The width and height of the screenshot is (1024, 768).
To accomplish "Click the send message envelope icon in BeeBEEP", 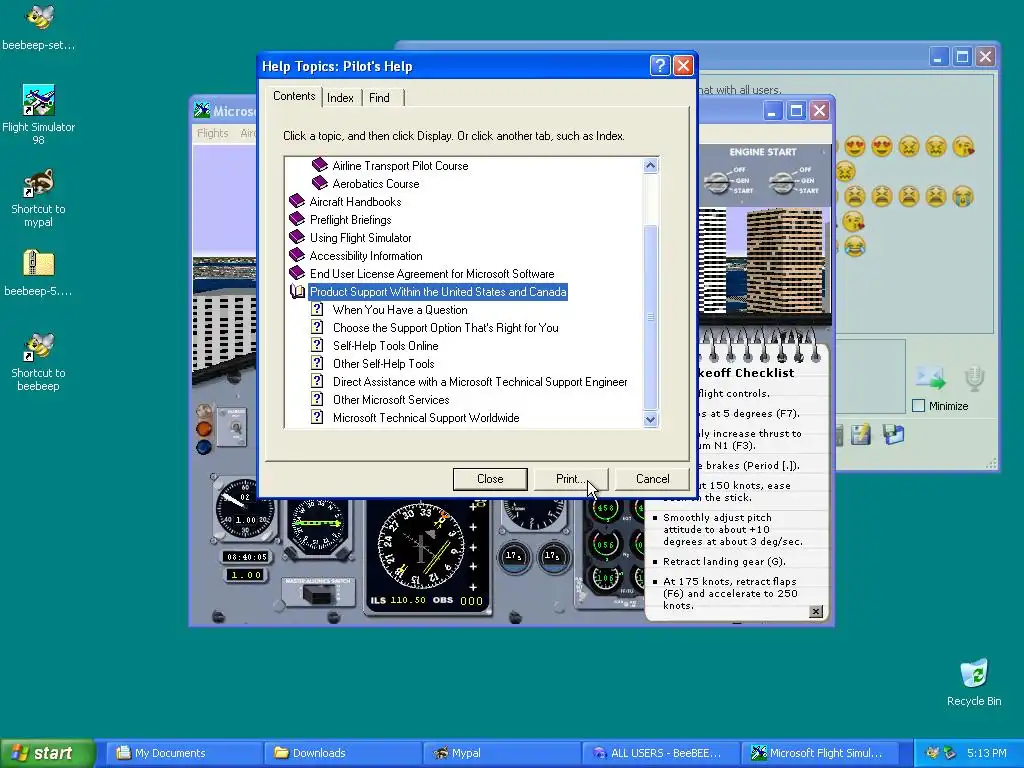I will pos(931,378).
